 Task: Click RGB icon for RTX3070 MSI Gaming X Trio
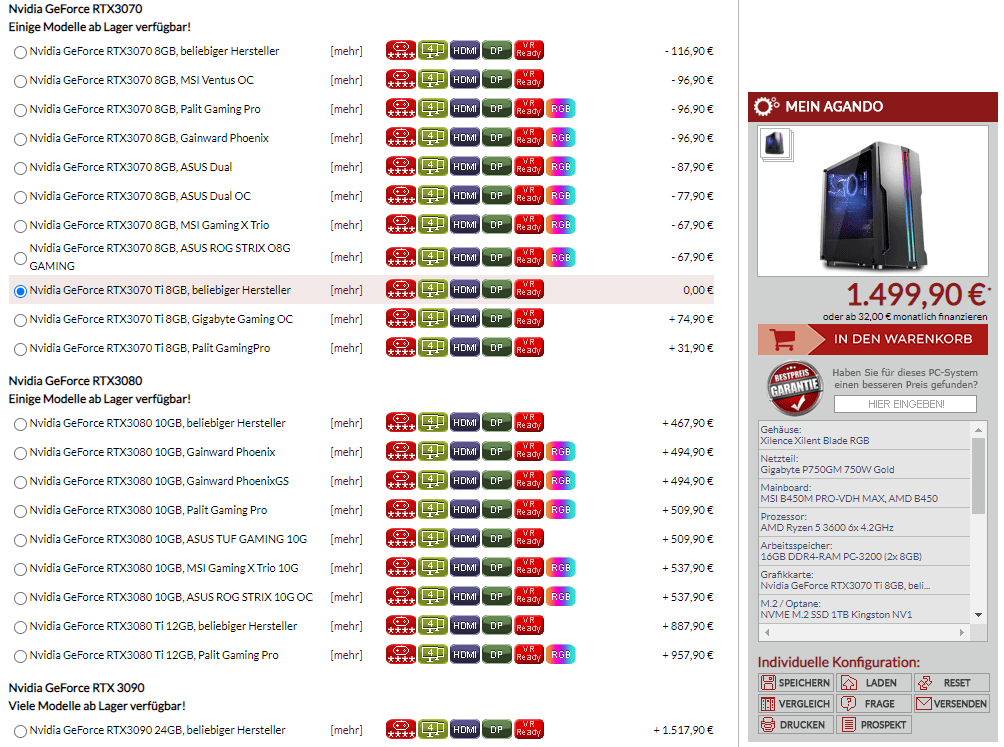561,225
